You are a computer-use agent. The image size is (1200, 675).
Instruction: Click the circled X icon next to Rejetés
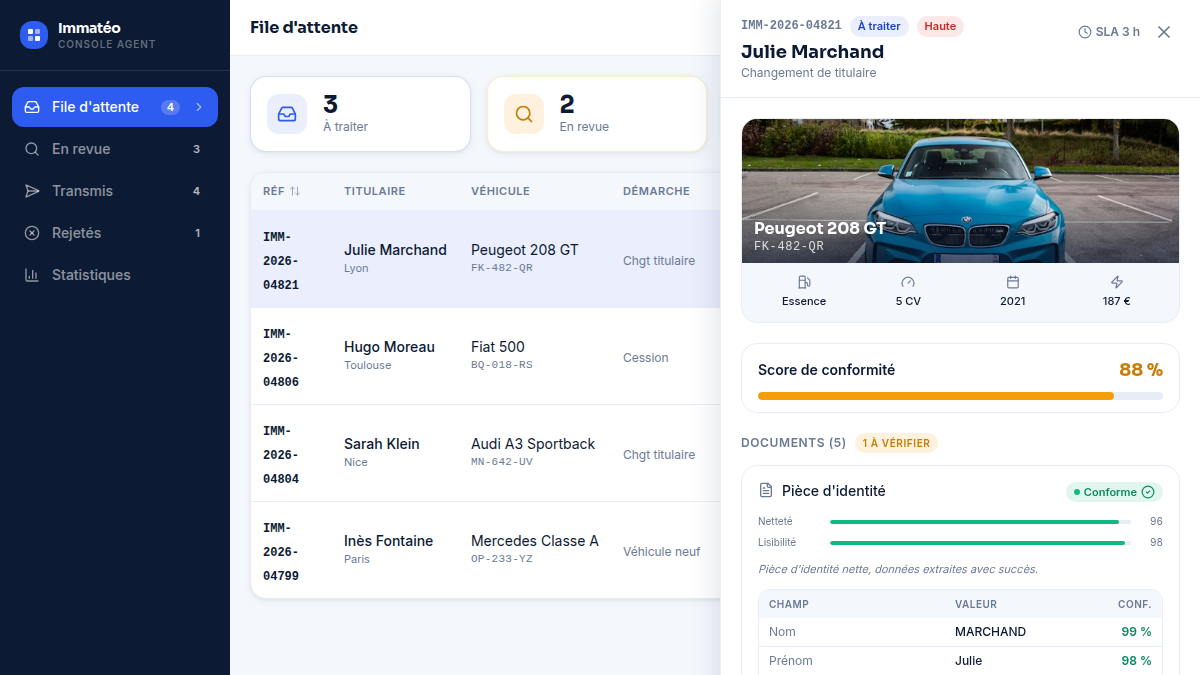32,233
